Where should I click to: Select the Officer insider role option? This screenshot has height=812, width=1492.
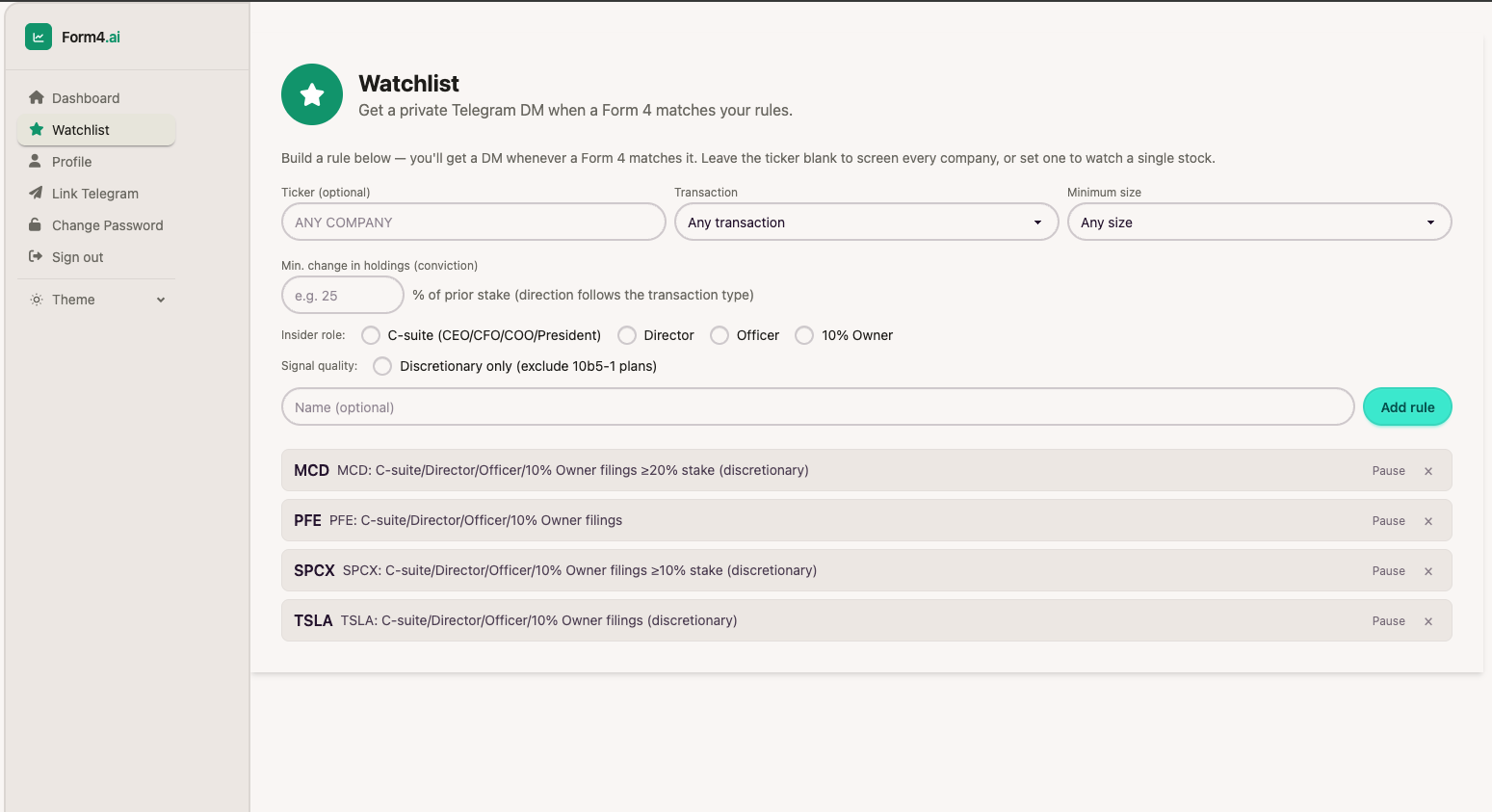click(x=720, y=335)
